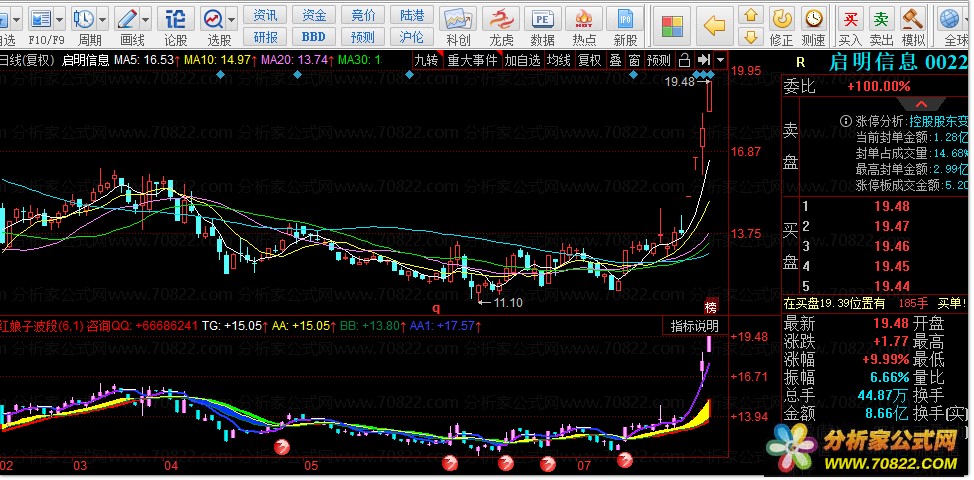
Task: Expand the 画线 dropdown arrow
Action: [x=146, y=20]
